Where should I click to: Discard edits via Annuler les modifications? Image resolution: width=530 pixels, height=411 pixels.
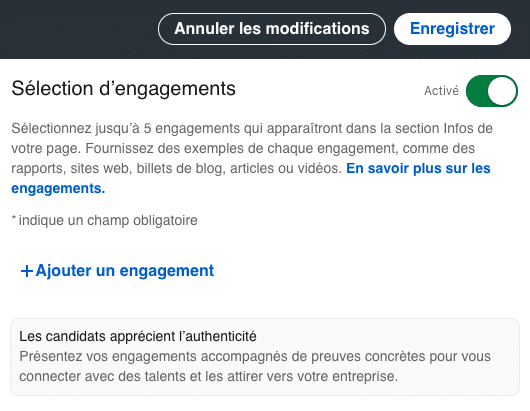click(x=272, y=29)
